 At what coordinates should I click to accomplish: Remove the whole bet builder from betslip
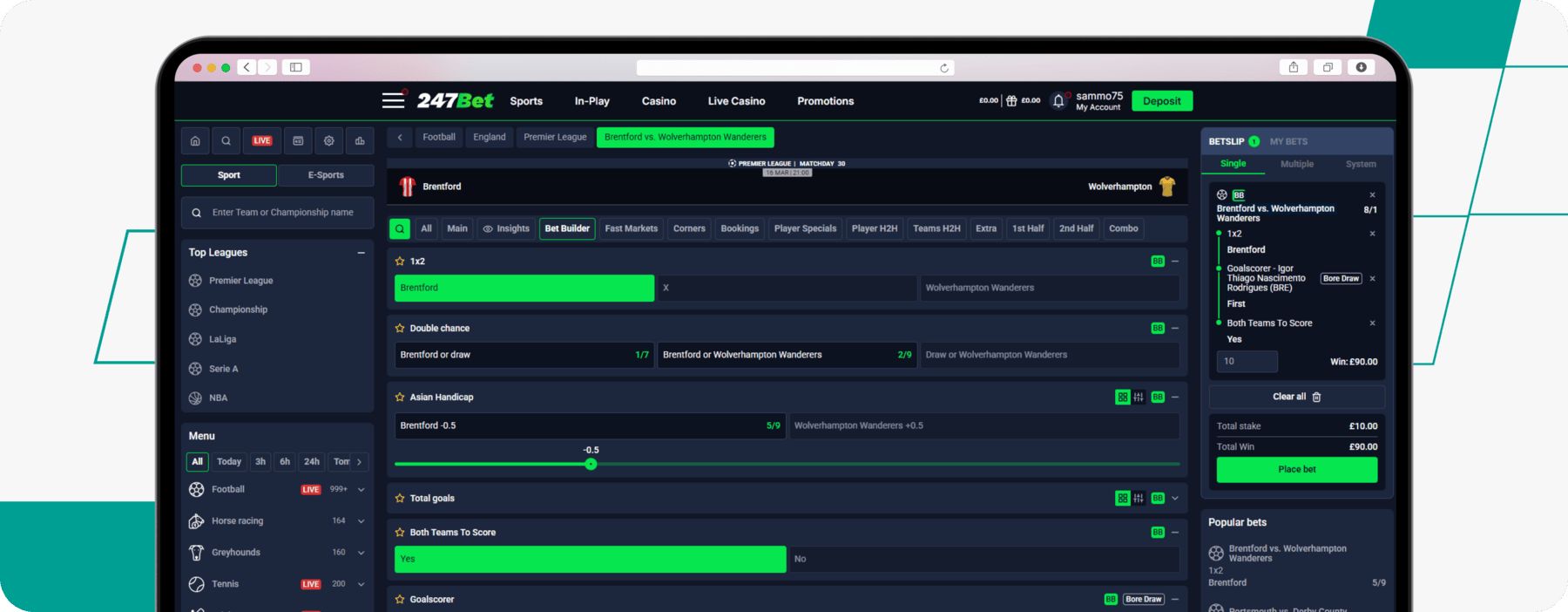[x=1372, y=195]
